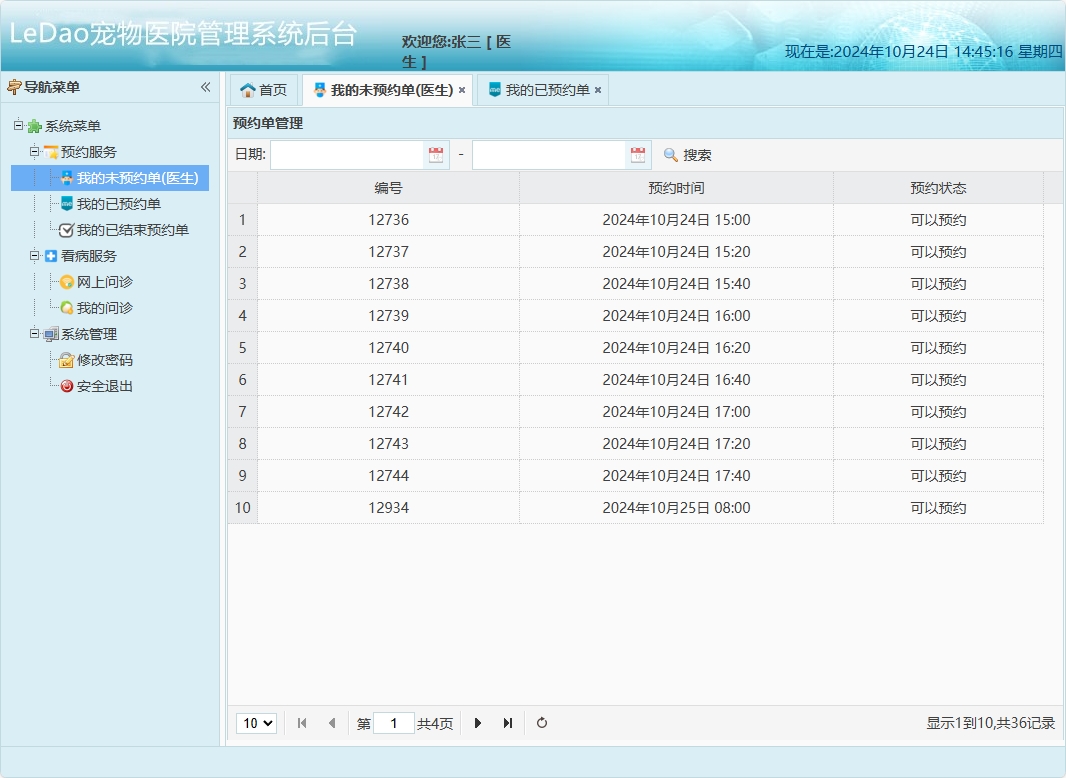1066x778 pixels.
Task: Switch to the 首页 tab
Action: [264, 89]
